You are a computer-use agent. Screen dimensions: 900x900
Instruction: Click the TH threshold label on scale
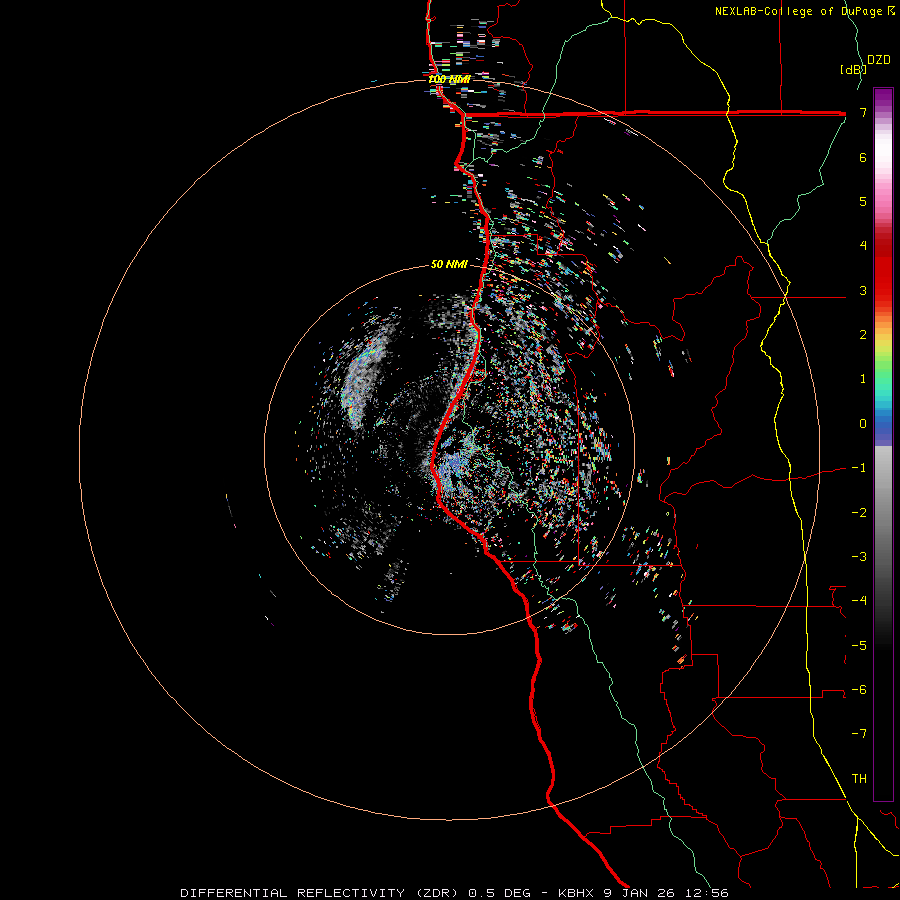(x=859, y=779)
